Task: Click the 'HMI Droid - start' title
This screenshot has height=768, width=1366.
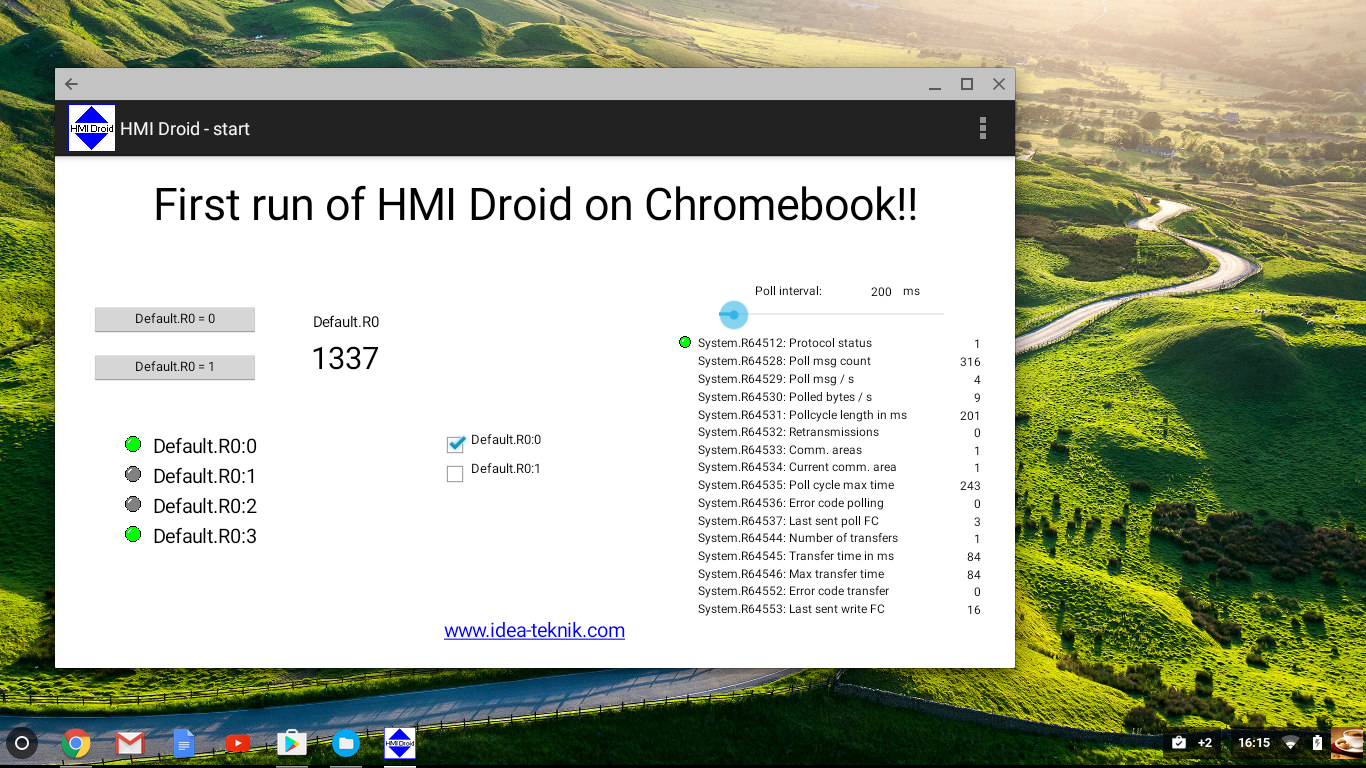Action: [185, 129]
